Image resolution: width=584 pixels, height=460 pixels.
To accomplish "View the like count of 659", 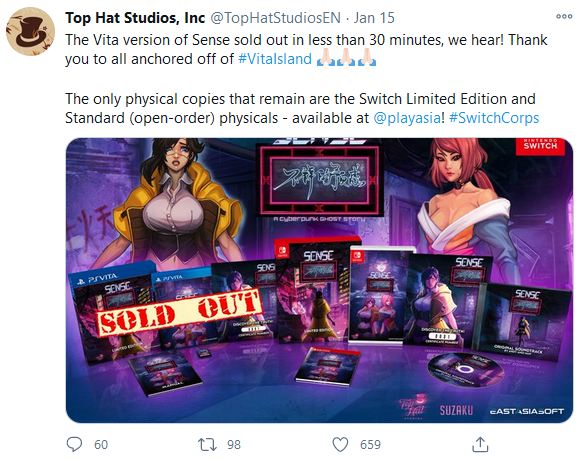I will click(x=370, y=444).
